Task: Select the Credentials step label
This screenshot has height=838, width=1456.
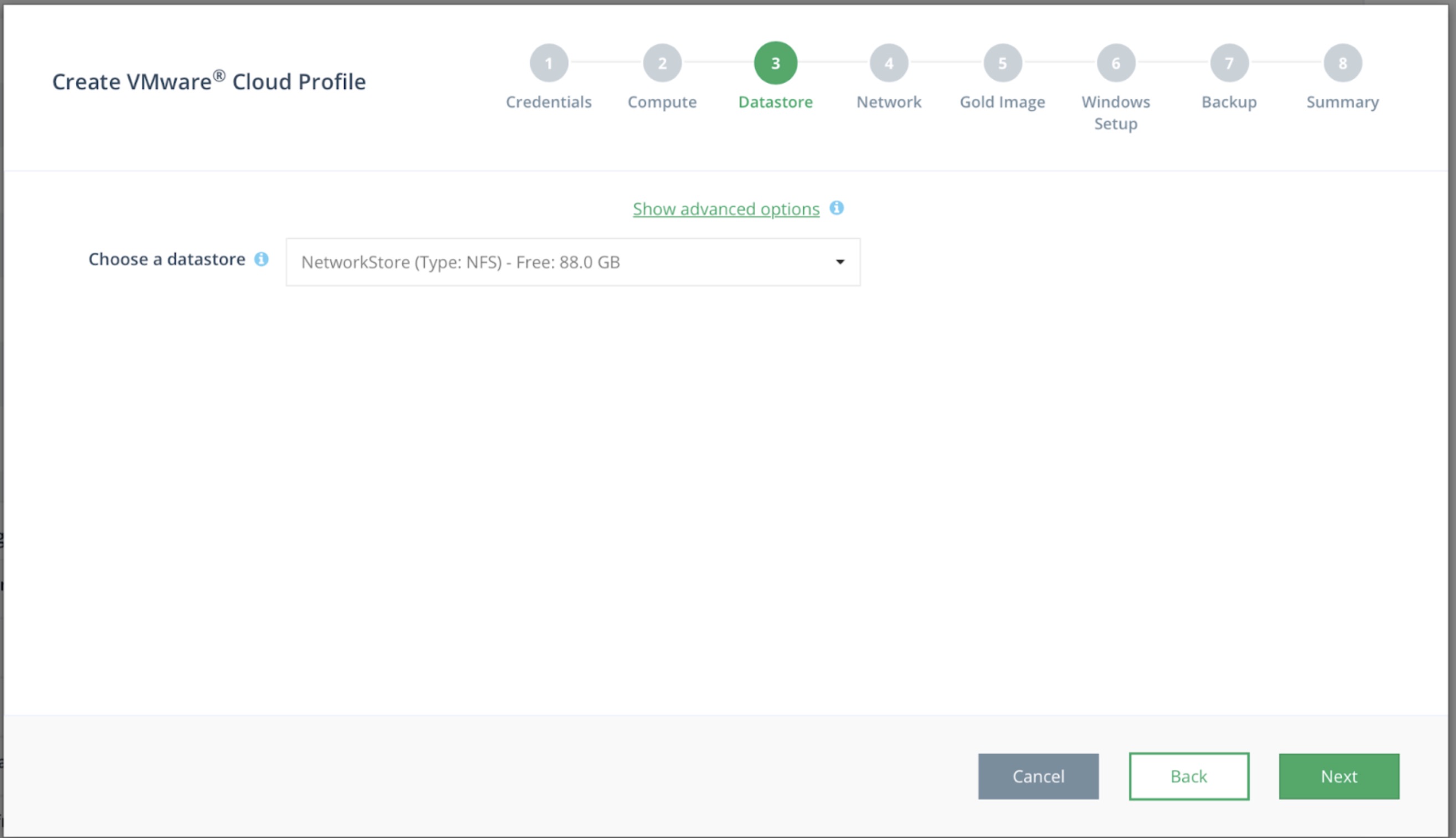Action: pos(548,102)
